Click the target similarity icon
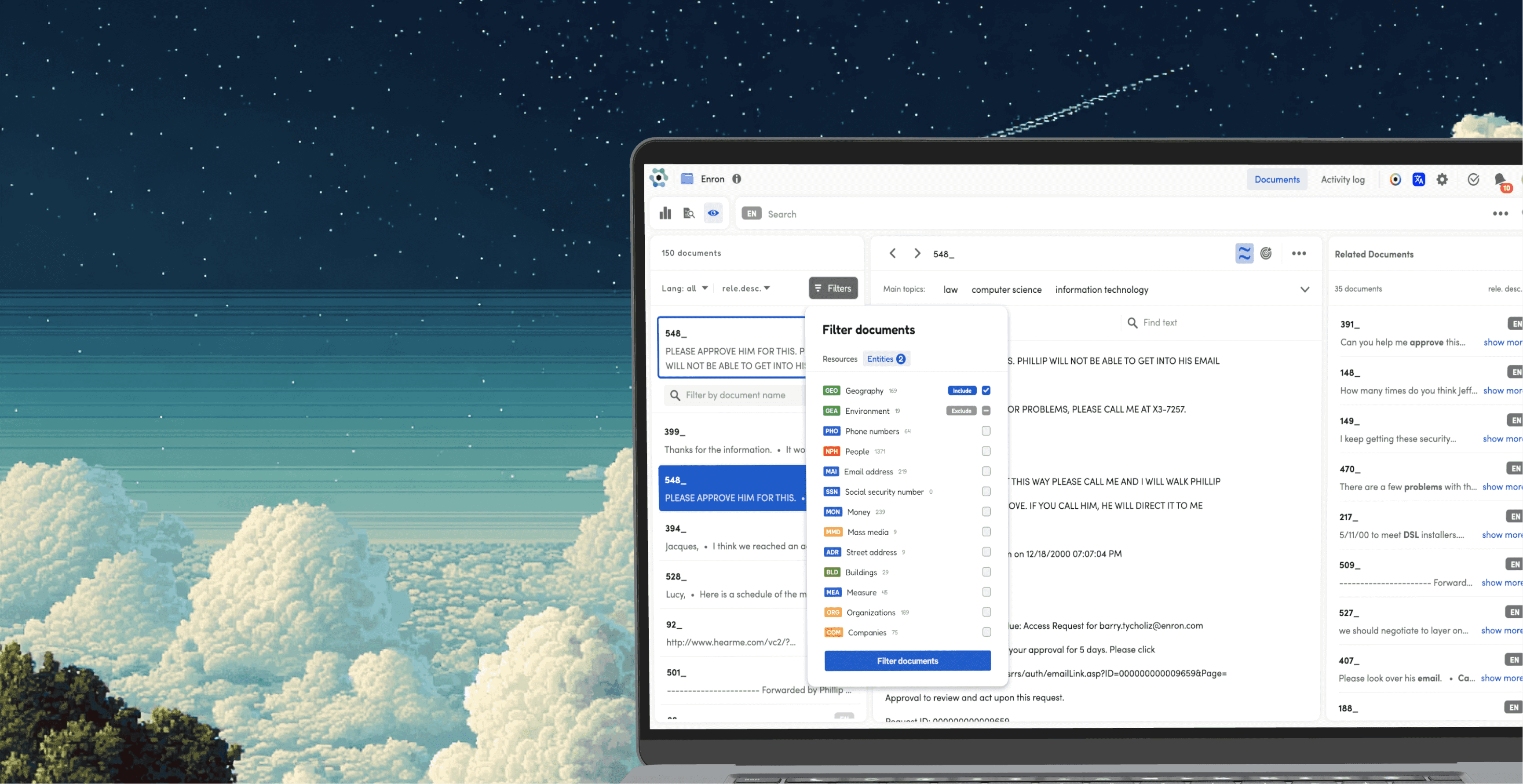Screen dimensions: 1523x784 coord(1266,253)
